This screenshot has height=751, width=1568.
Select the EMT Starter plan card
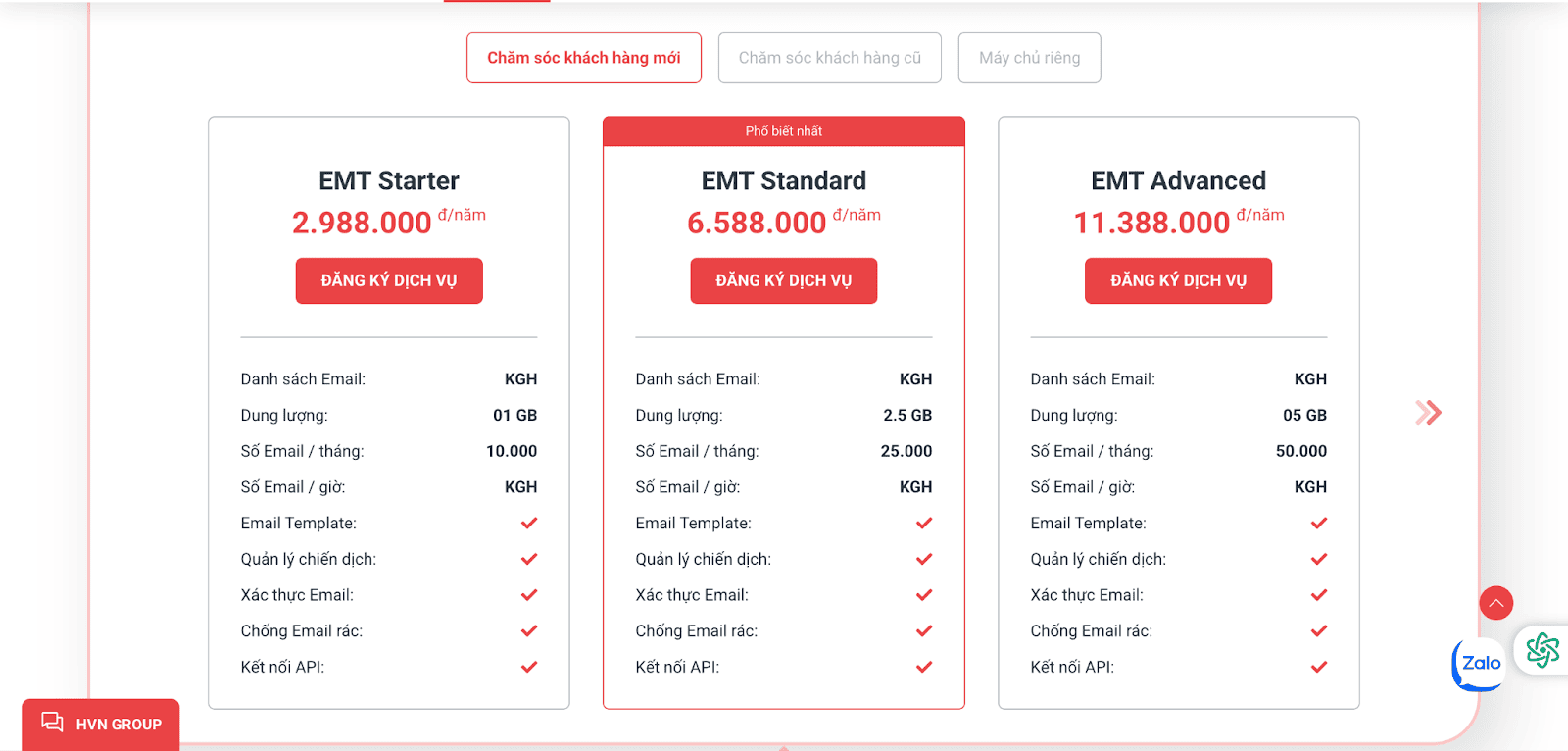coord(388,412)
